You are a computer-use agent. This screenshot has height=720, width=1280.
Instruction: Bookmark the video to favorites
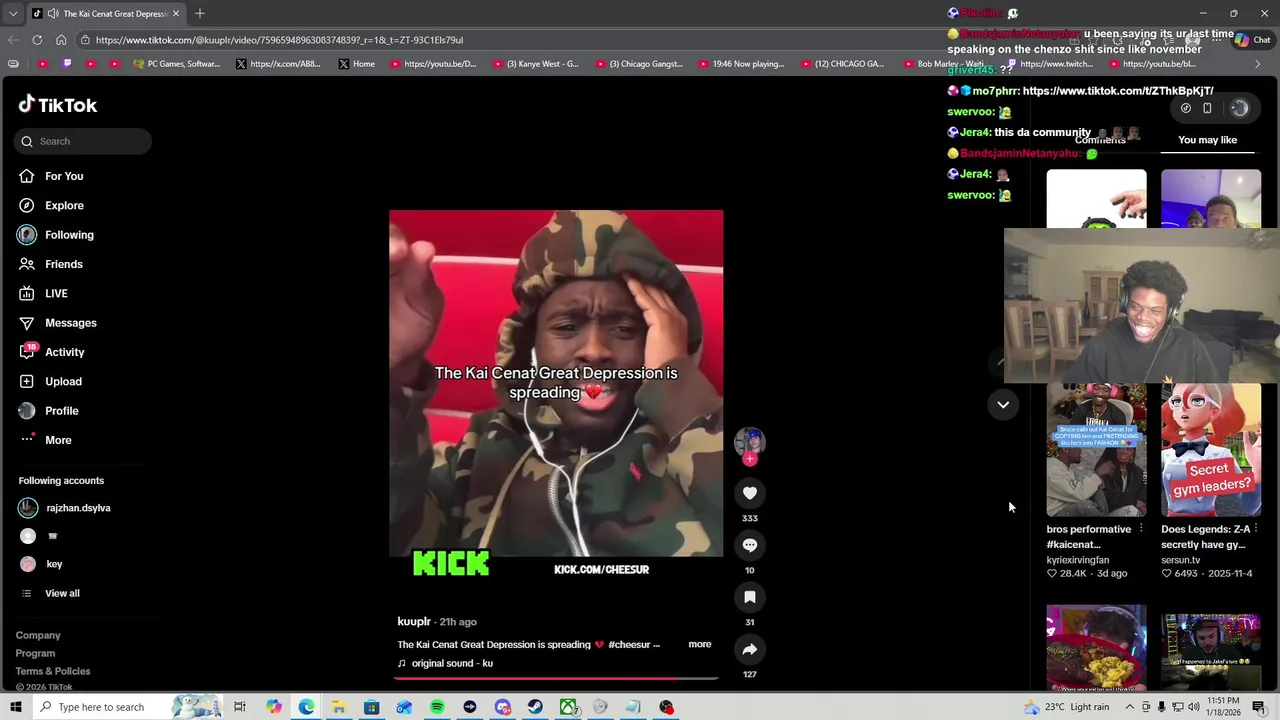pos(750,597)
